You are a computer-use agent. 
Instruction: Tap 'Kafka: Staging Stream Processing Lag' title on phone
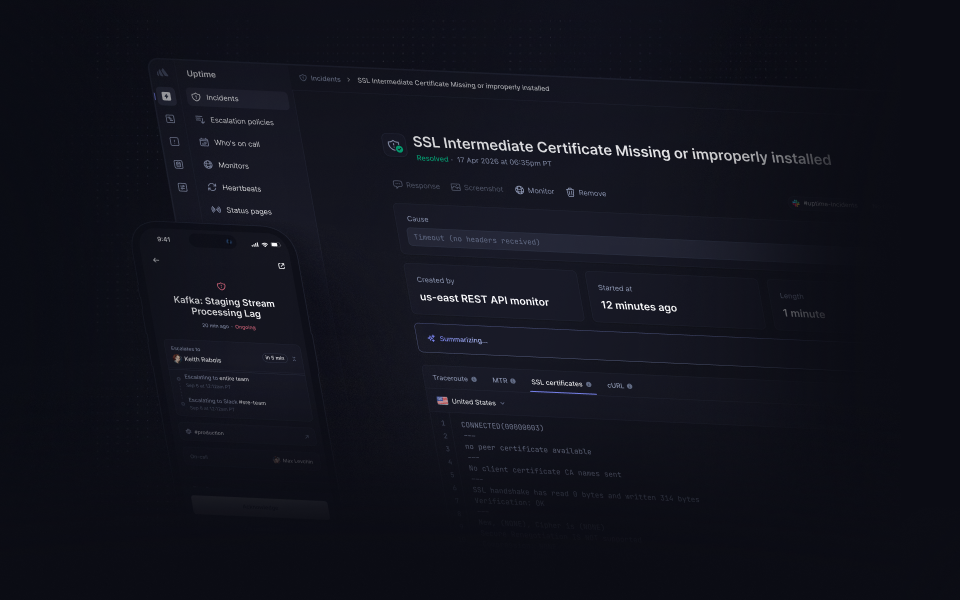pyautogui.click(x=224, y=307)
